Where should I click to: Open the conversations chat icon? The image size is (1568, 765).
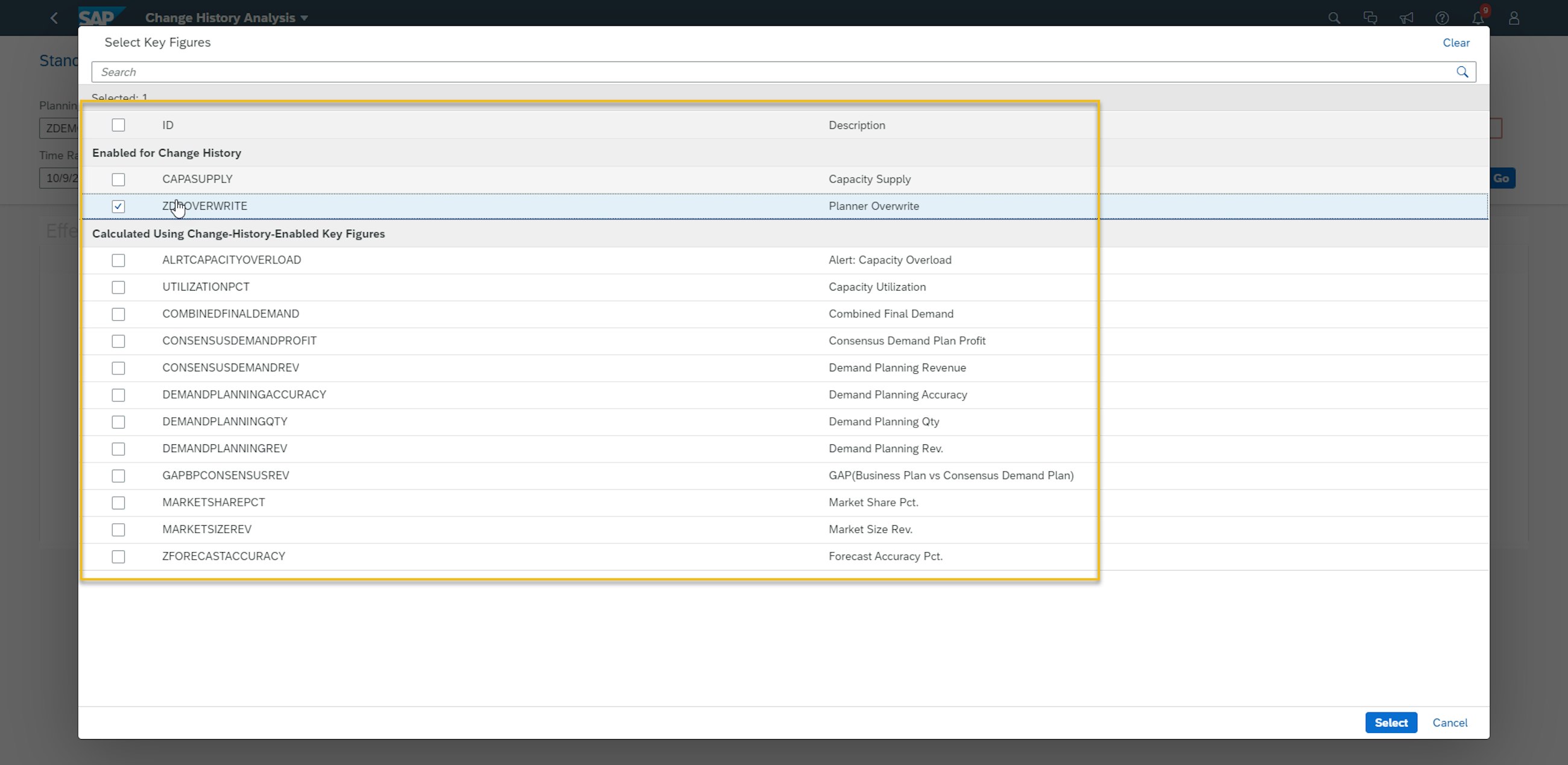click(1370, 18)
